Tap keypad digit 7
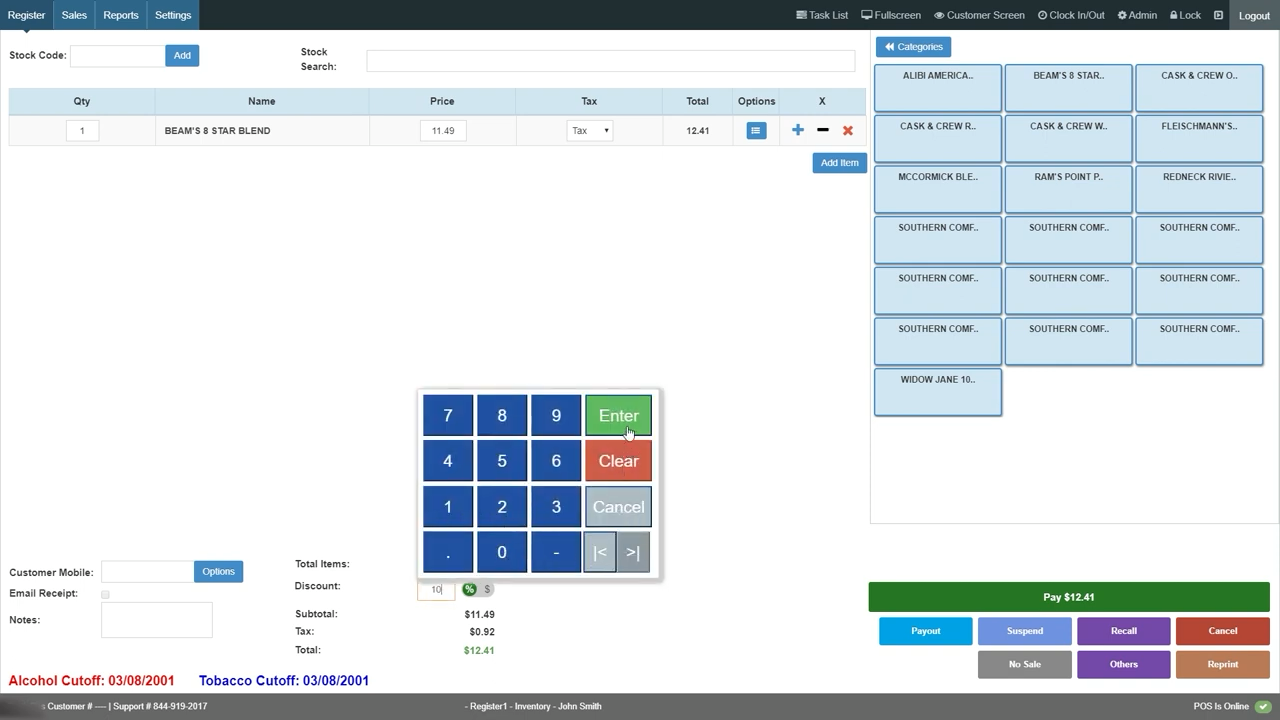The image size is (1280, 720). click(x=448, y=415)
